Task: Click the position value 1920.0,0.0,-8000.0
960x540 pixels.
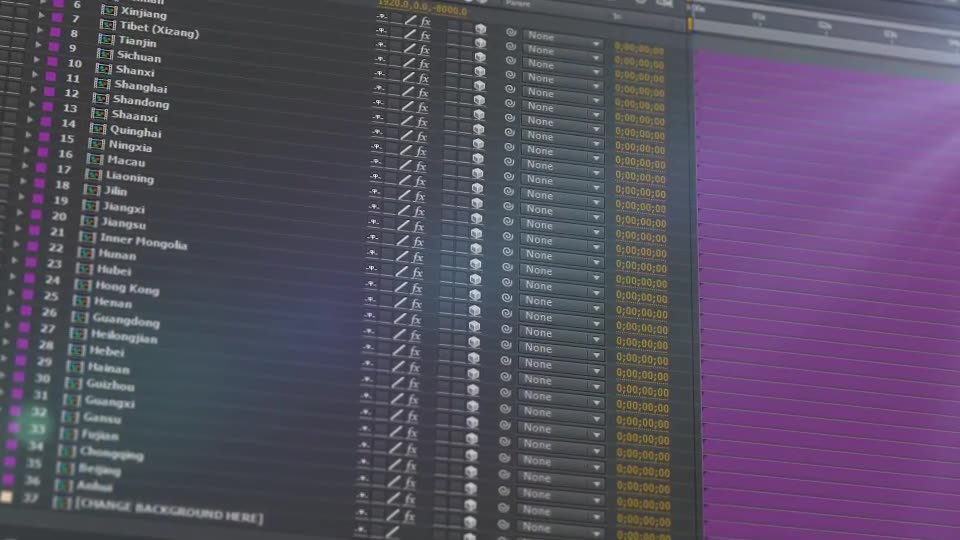Action: click(x=422, y=9)
